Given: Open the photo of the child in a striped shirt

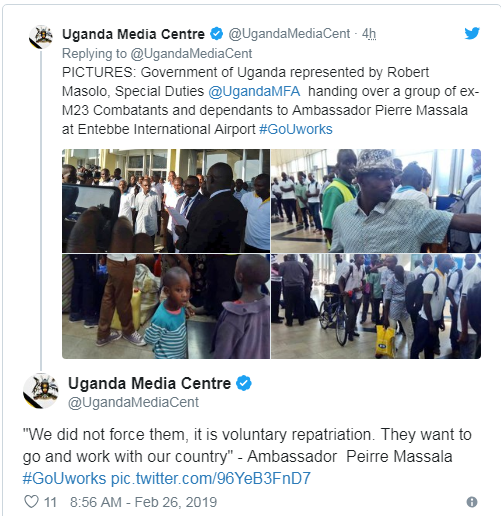Looking at the screenshot, I should [x=166, y=306].
